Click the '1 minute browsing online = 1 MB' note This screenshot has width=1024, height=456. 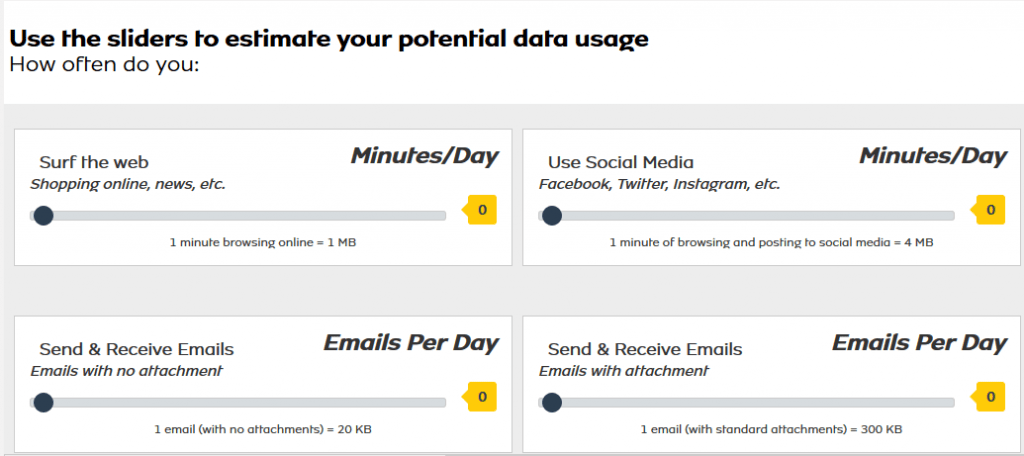point(262,243)
